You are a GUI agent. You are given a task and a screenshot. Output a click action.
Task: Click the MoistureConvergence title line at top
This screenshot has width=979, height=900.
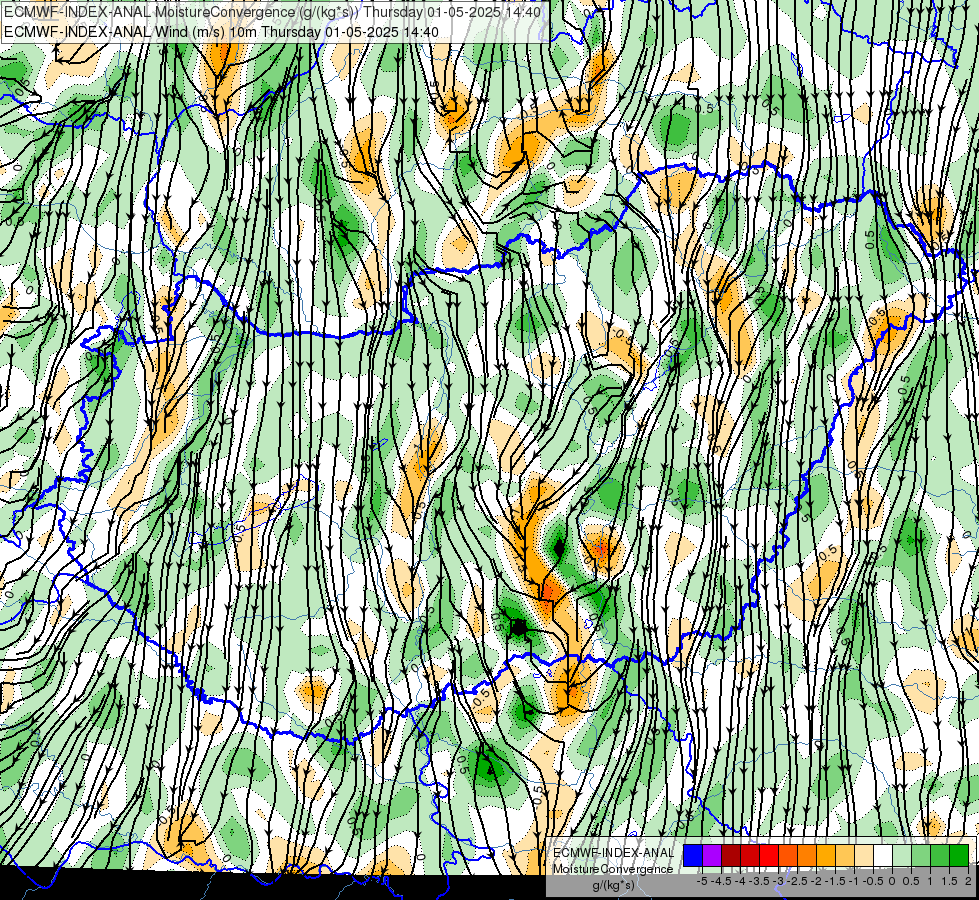272,12
